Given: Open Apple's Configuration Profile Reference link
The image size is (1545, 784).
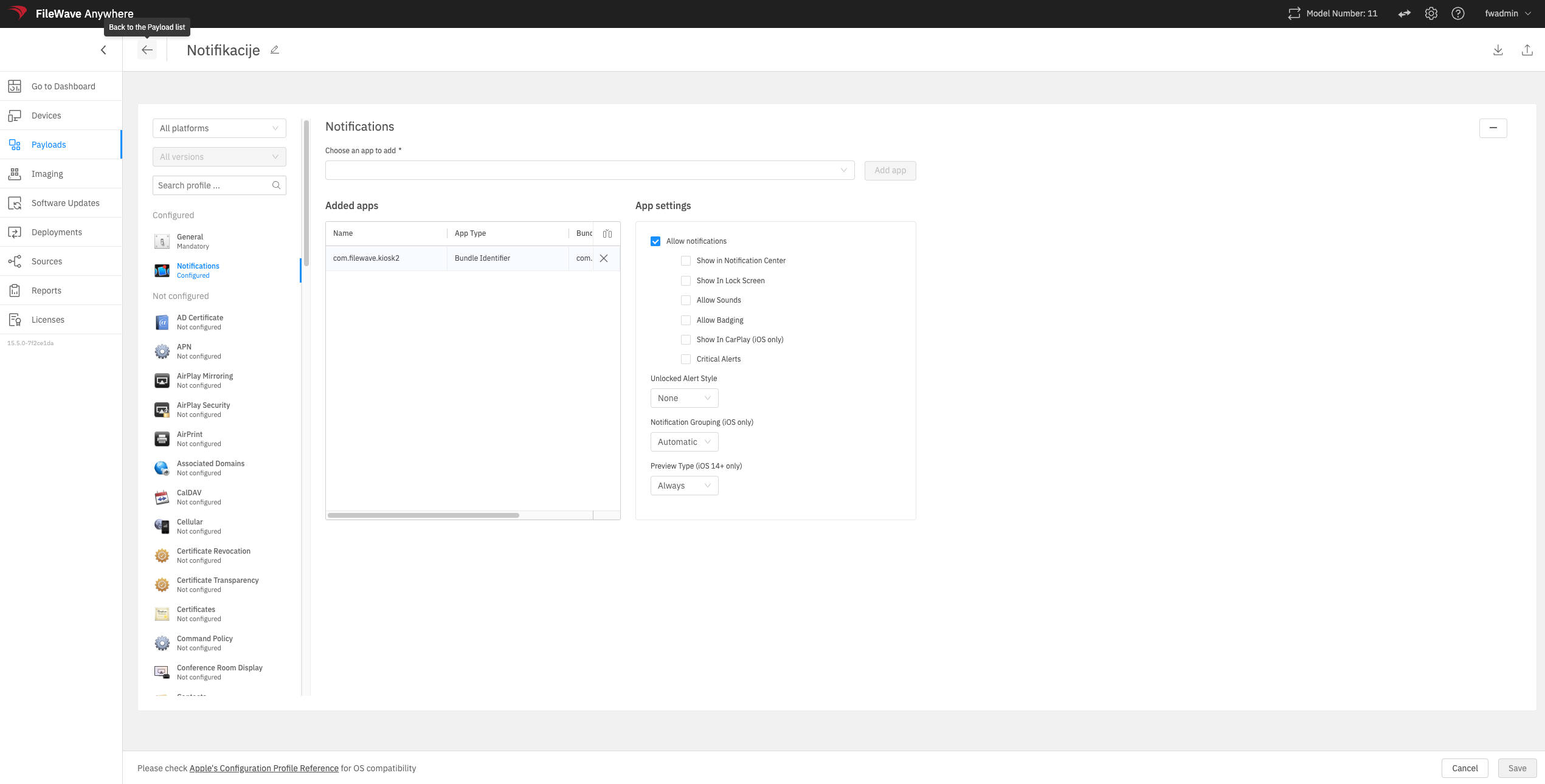Looking at the screenshot, I should [x=264, y=768].
